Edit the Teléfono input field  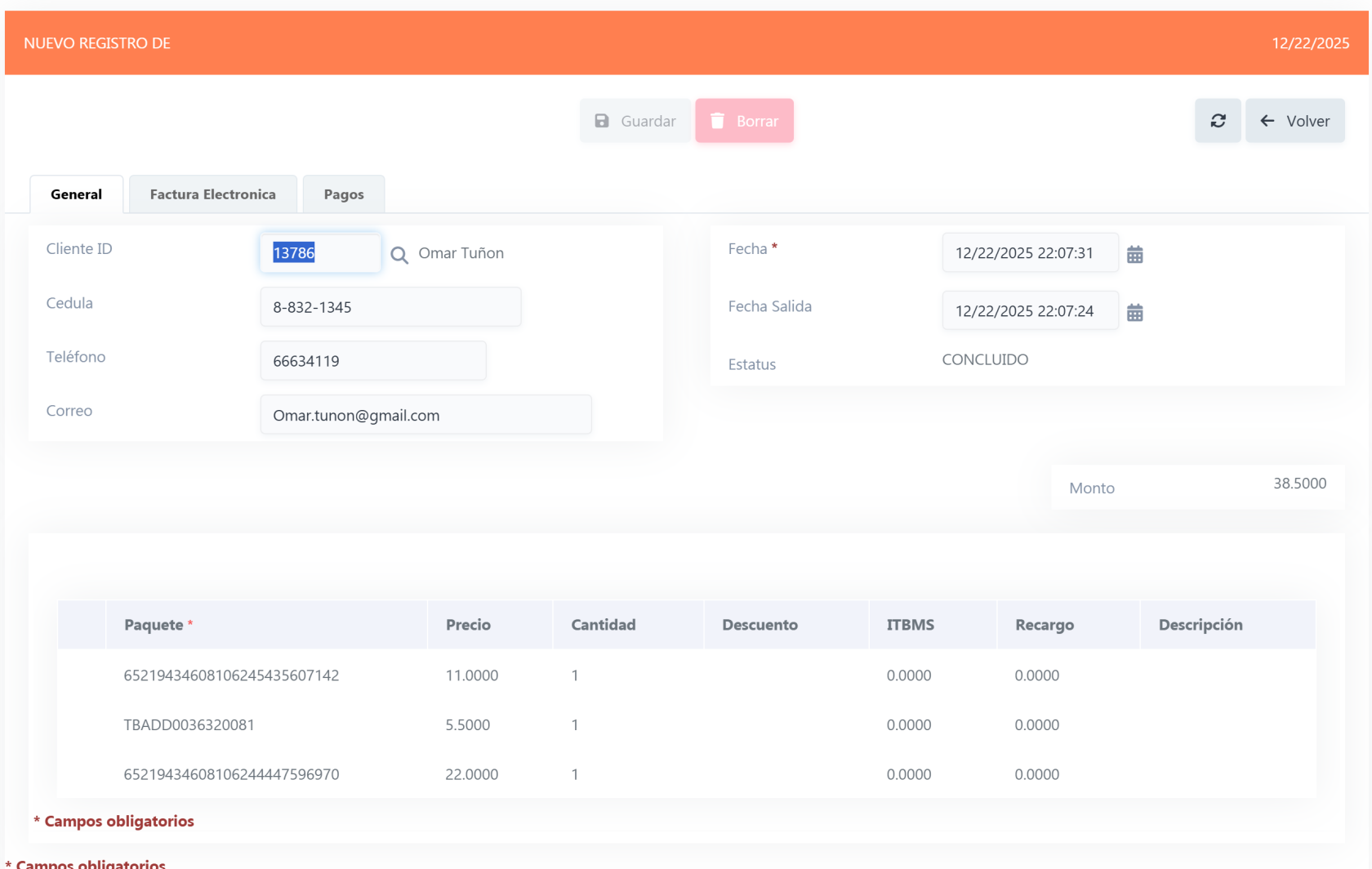click(372, 361)
